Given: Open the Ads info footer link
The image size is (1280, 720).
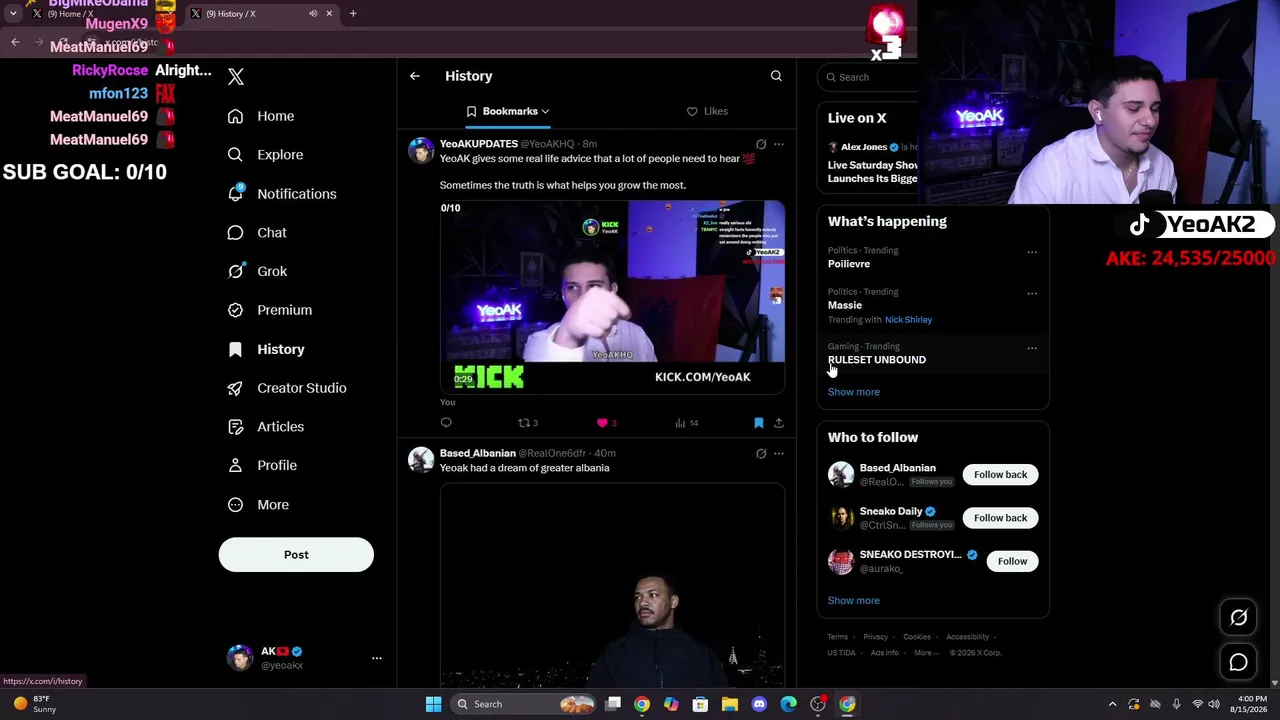Looking at the screenshot, I should [x=885, y=653].
